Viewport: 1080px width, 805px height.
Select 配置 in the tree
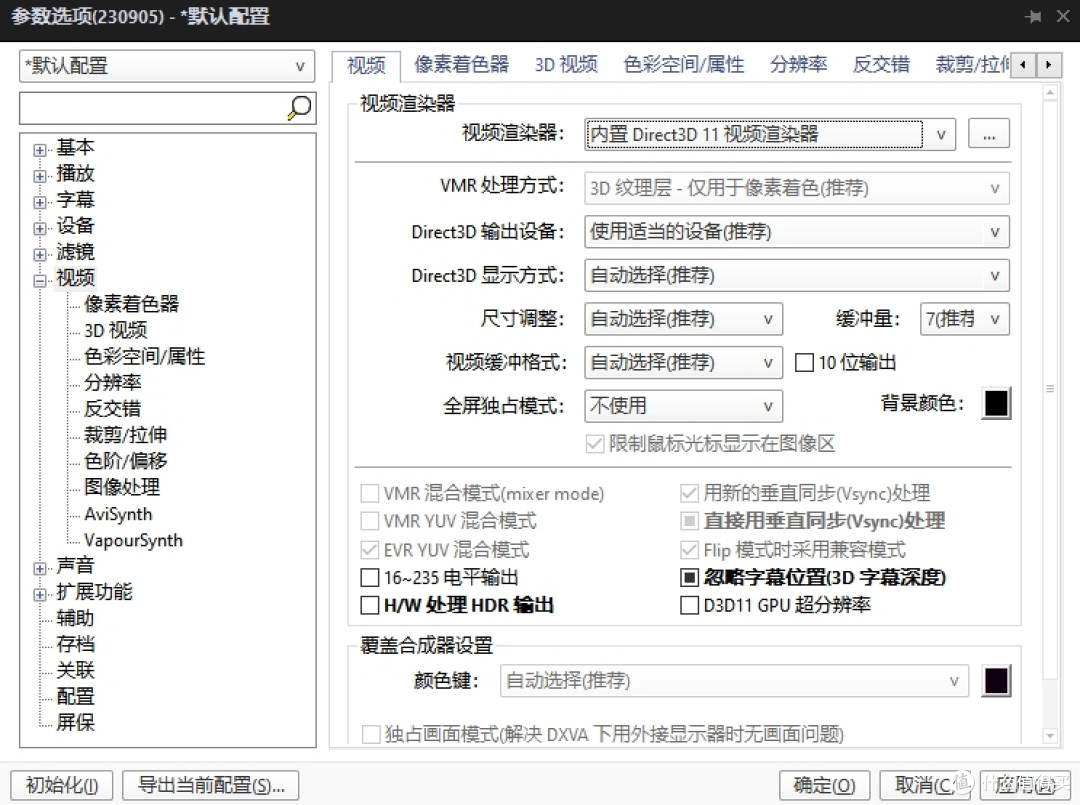(75, 696)
